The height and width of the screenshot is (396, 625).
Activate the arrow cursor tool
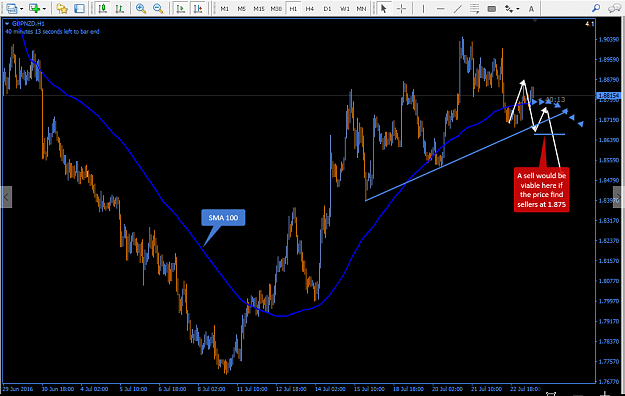[x=384, y=8]
